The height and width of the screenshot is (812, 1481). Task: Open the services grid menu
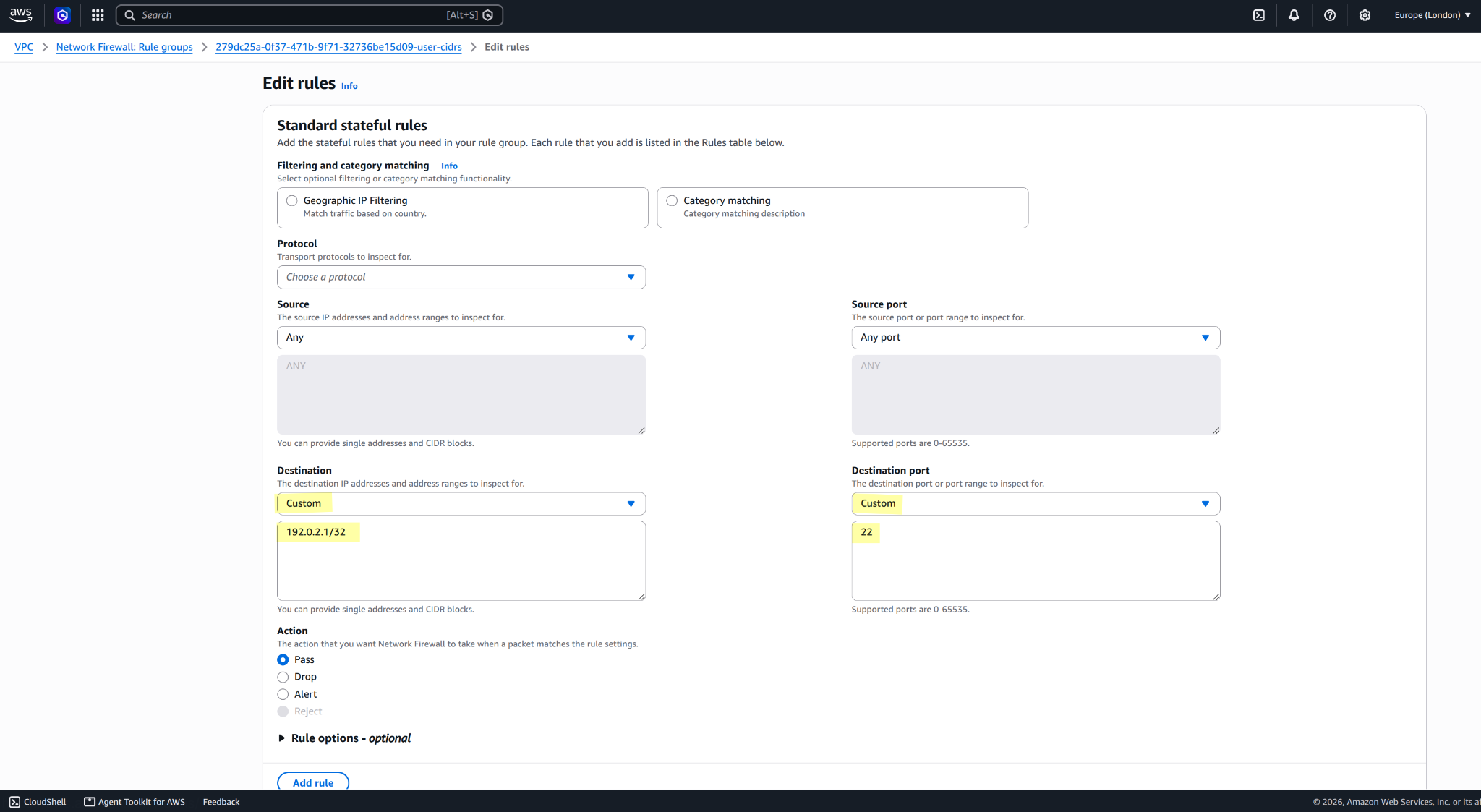pos(98,15)
